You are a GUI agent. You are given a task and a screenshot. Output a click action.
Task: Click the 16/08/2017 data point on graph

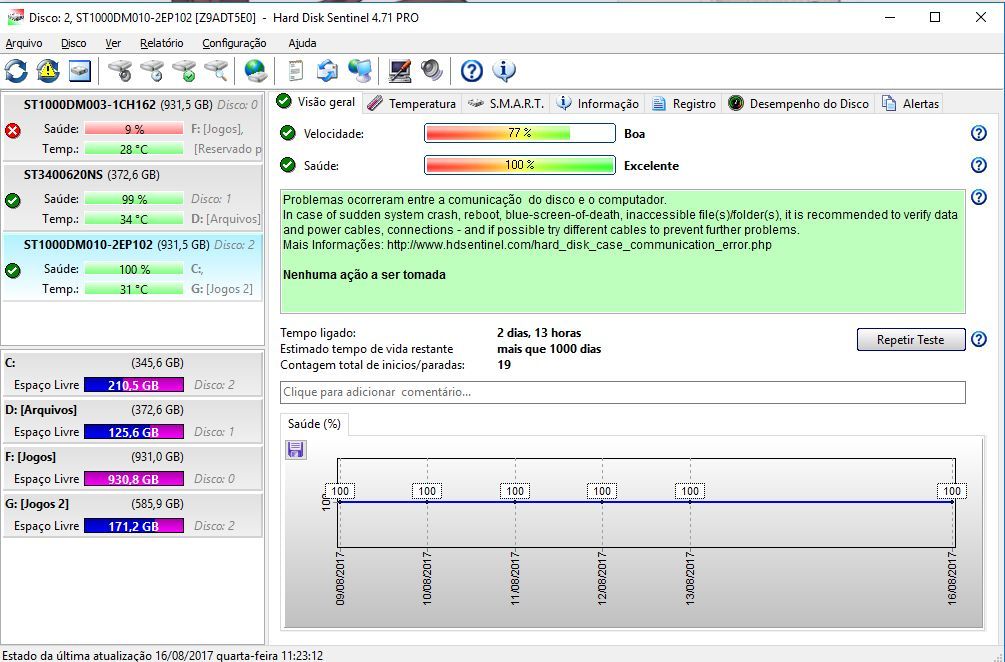click(x=952, y=502)
